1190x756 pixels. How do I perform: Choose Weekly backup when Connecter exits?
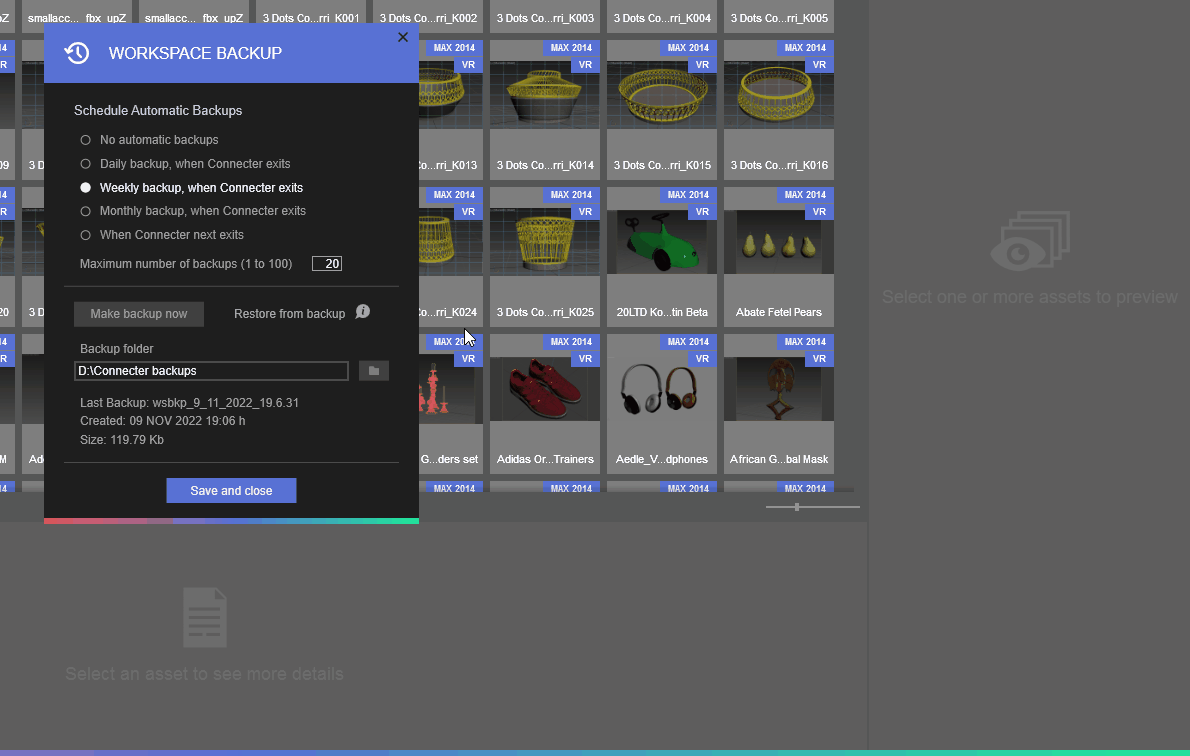pyautogui.click(x=86, y=188)
